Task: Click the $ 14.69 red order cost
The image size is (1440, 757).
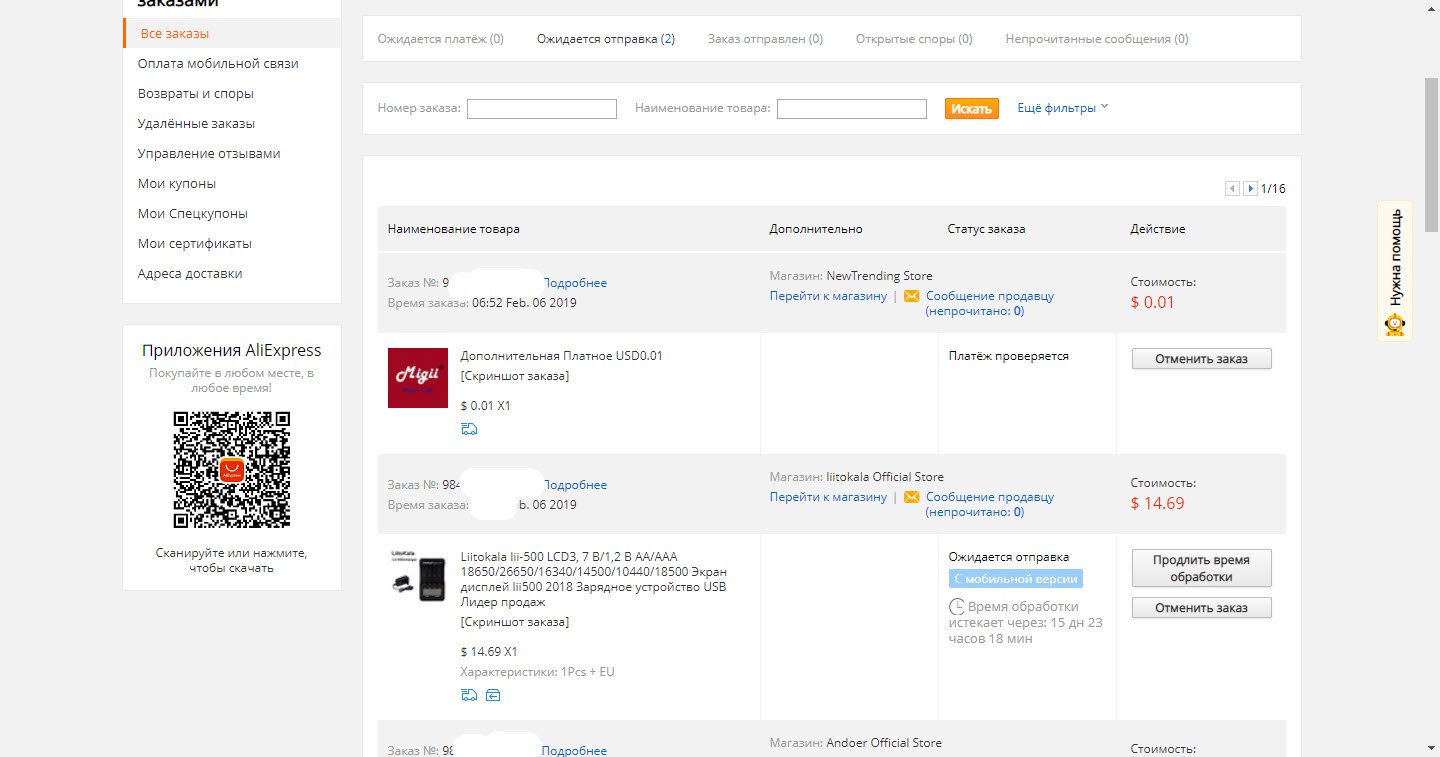Action: click(1157, 503)
